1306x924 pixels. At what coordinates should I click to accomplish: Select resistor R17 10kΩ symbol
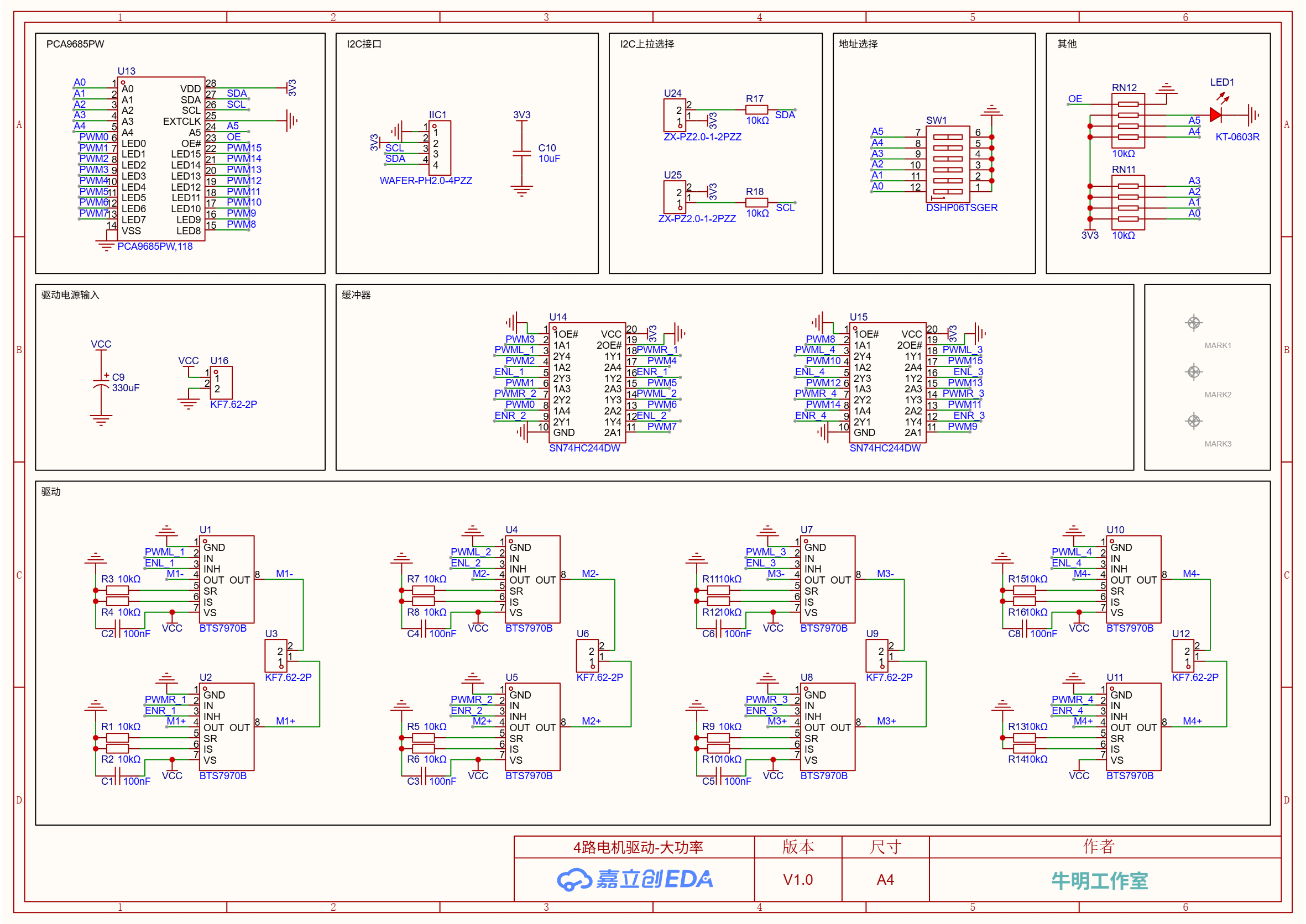tap(756, 110)
